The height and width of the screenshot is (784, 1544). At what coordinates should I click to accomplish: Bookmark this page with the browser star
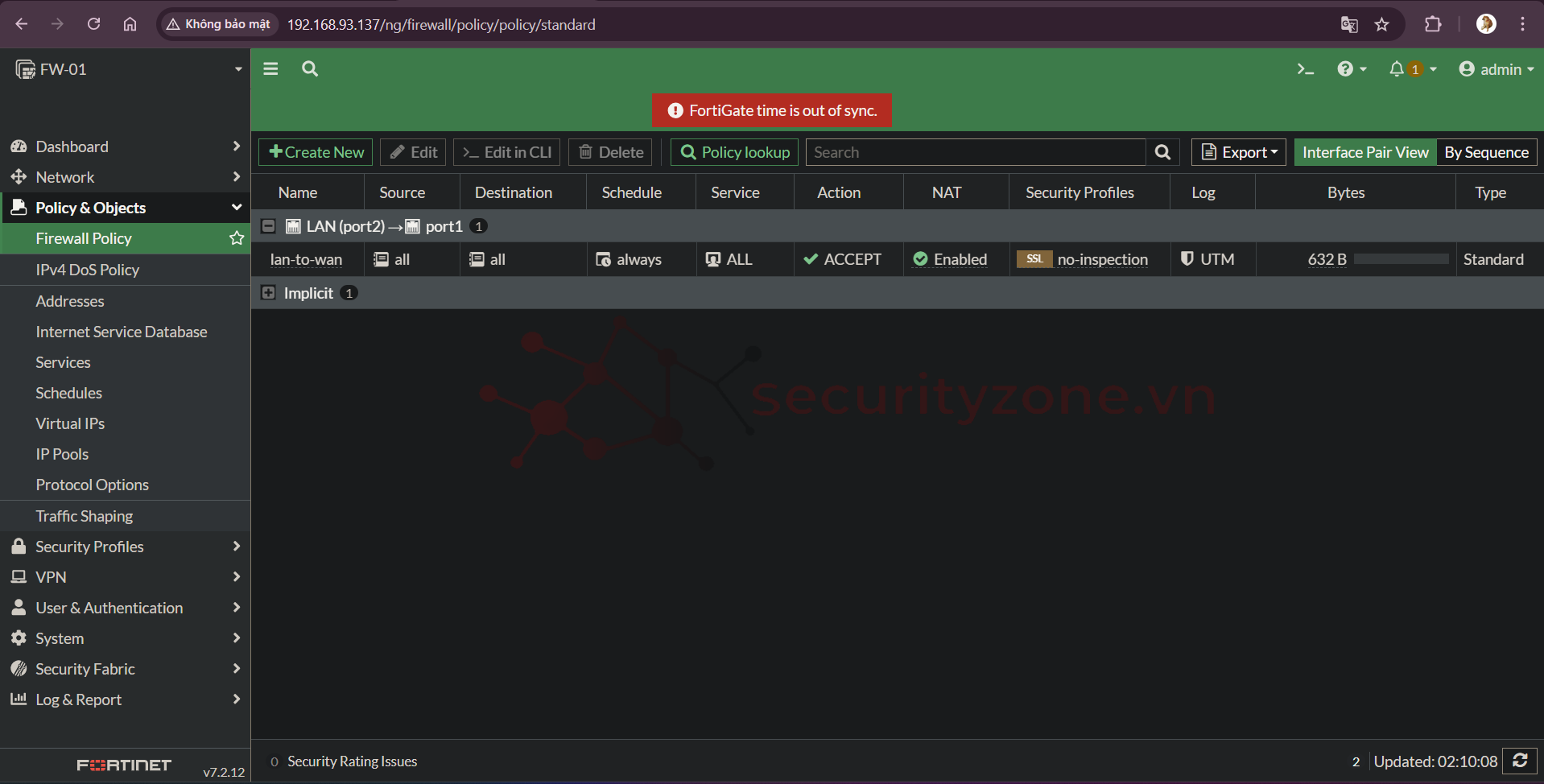coord(1381,24)
